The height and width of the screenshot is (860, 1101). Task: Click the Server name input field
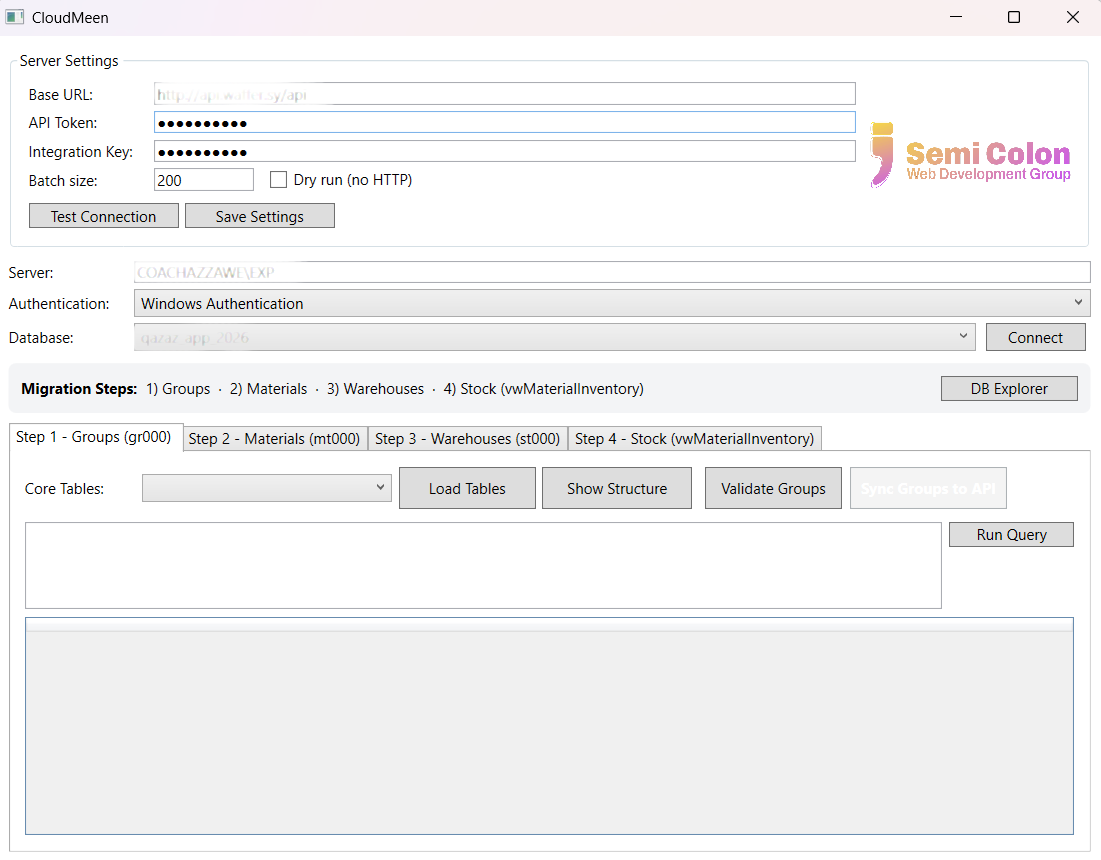(612, 272)
